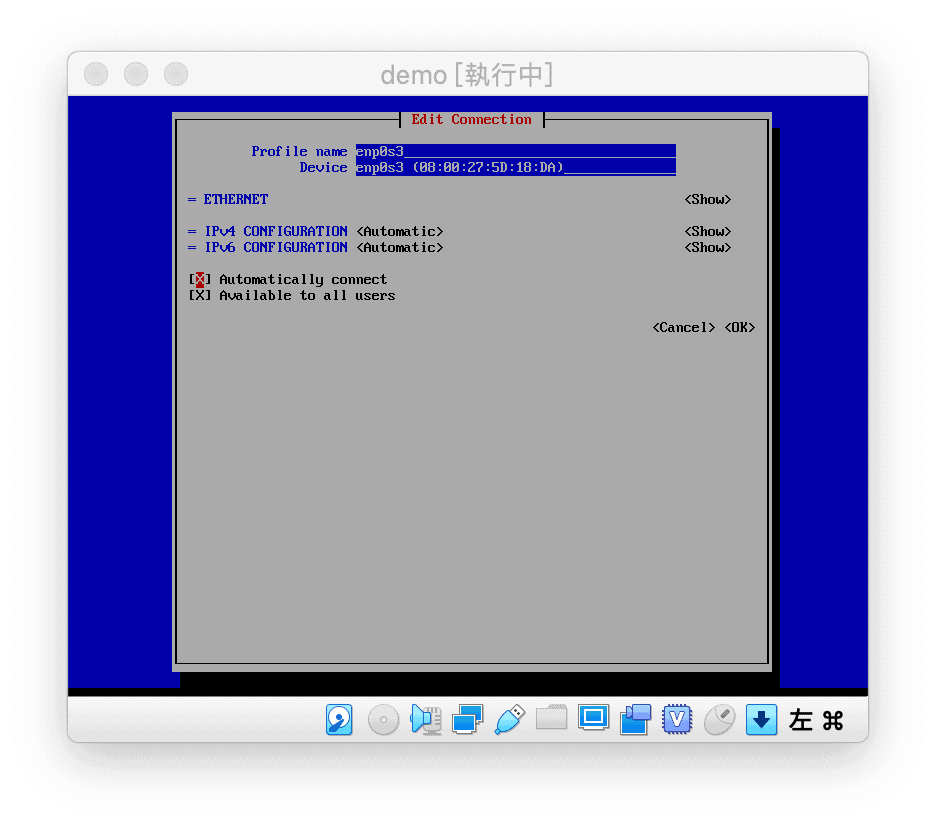Open the USB devices icon
The height and width of the screenshot is (826, 936).
coord(509,719)
